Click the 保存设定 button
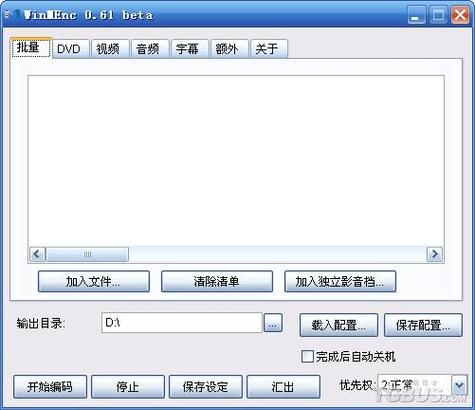 tap(206, 387)
